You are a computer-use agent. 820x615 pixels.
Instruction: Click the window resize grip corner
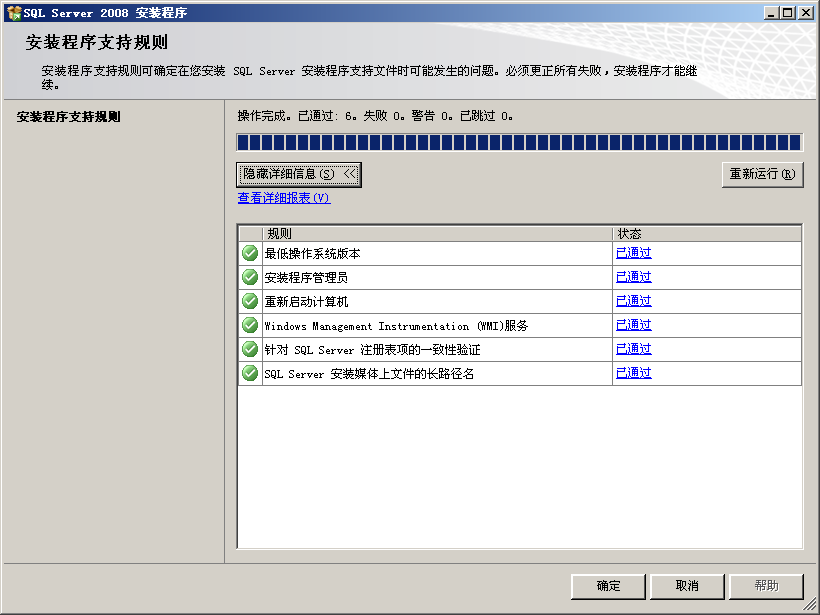click(x=810, y=605)
